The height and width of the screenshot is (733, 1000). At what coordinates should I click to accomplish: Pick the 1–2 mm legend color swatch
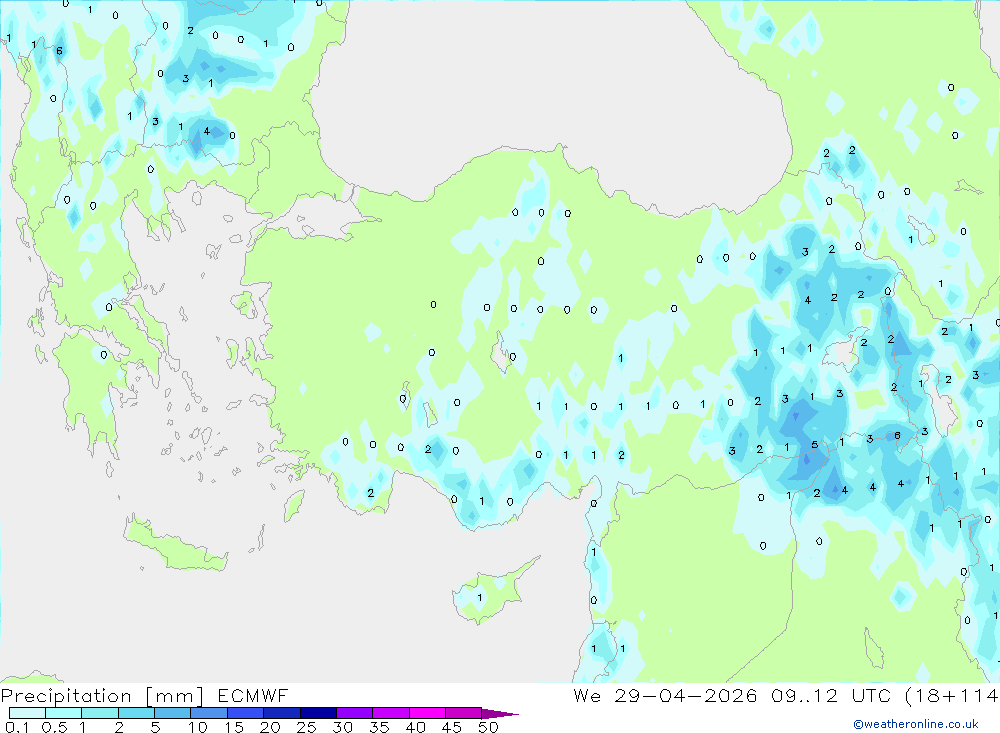pyautogui.click(x=99, y=713)
